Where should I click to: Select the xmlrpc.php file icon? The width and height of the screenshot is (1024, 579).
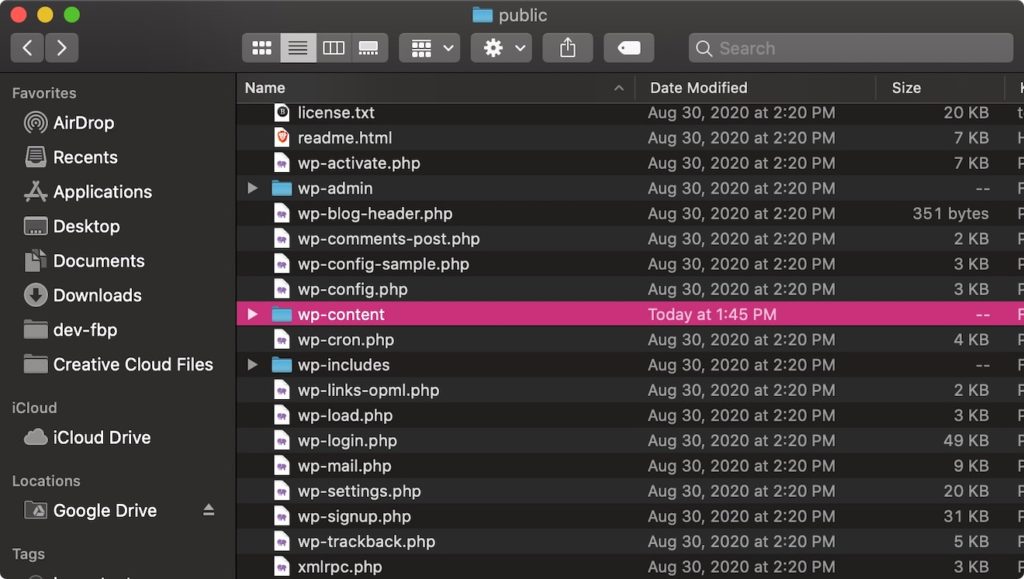point(281,567)
